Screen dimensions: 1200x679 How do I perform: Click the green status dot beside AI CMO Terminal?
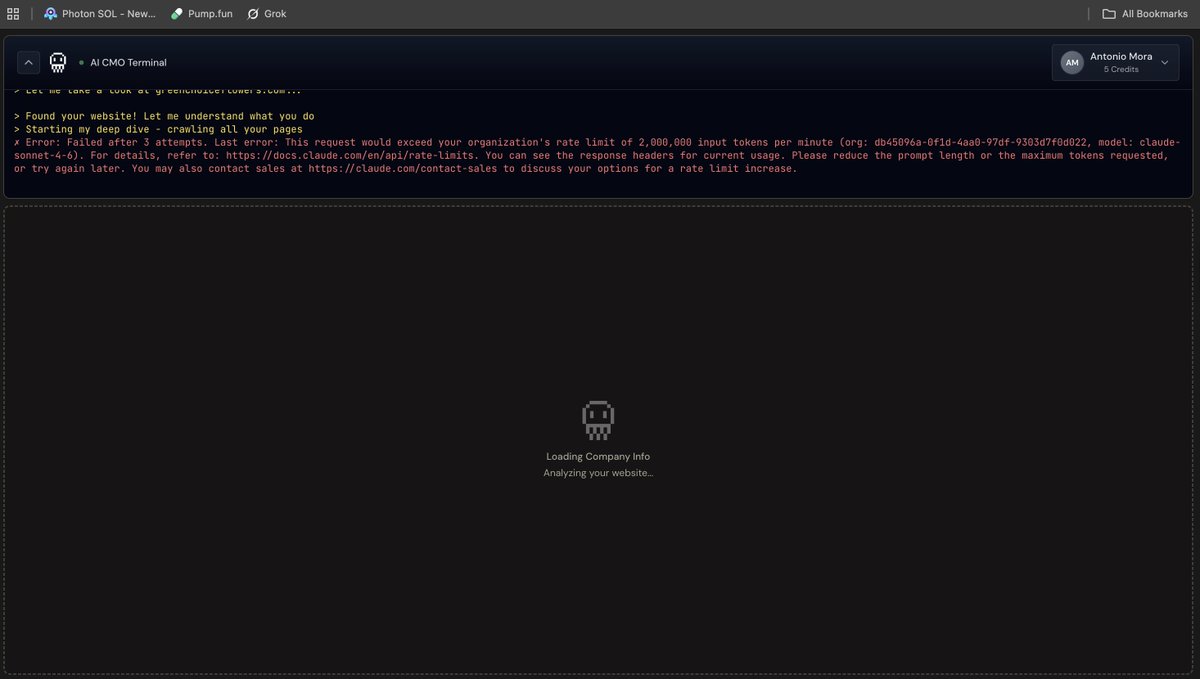coord(81,62)
